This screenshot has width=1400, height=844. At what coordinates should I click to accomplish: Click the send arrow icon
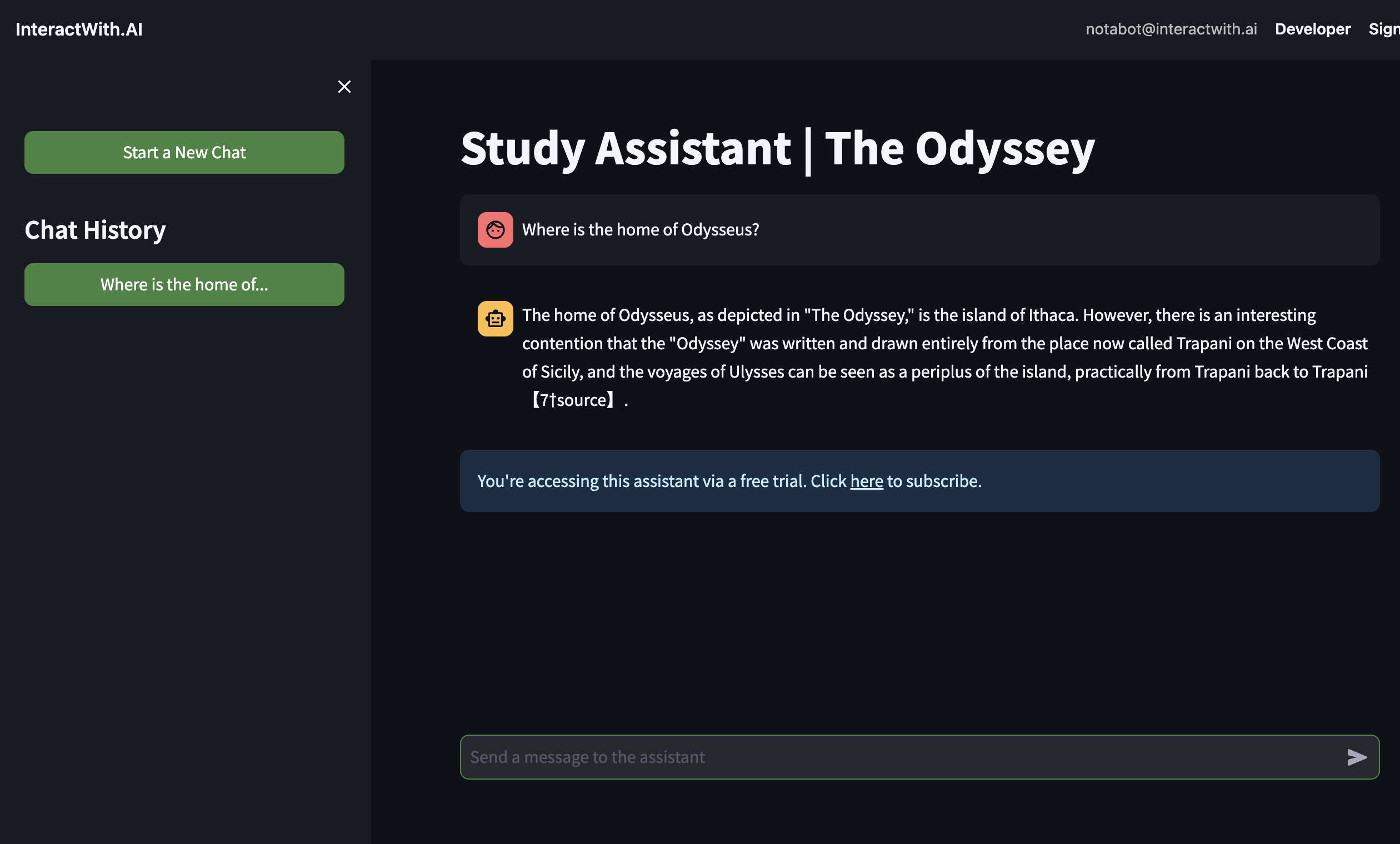(1356, 757)
